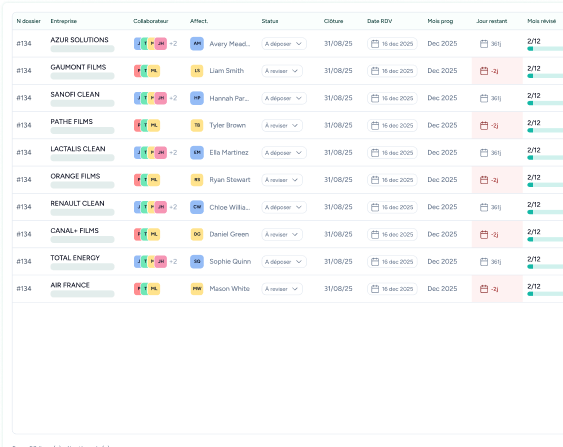Click RS avatar for Ryan Stewart
This screenshot has width=563, height=447.
click(197, 180)
